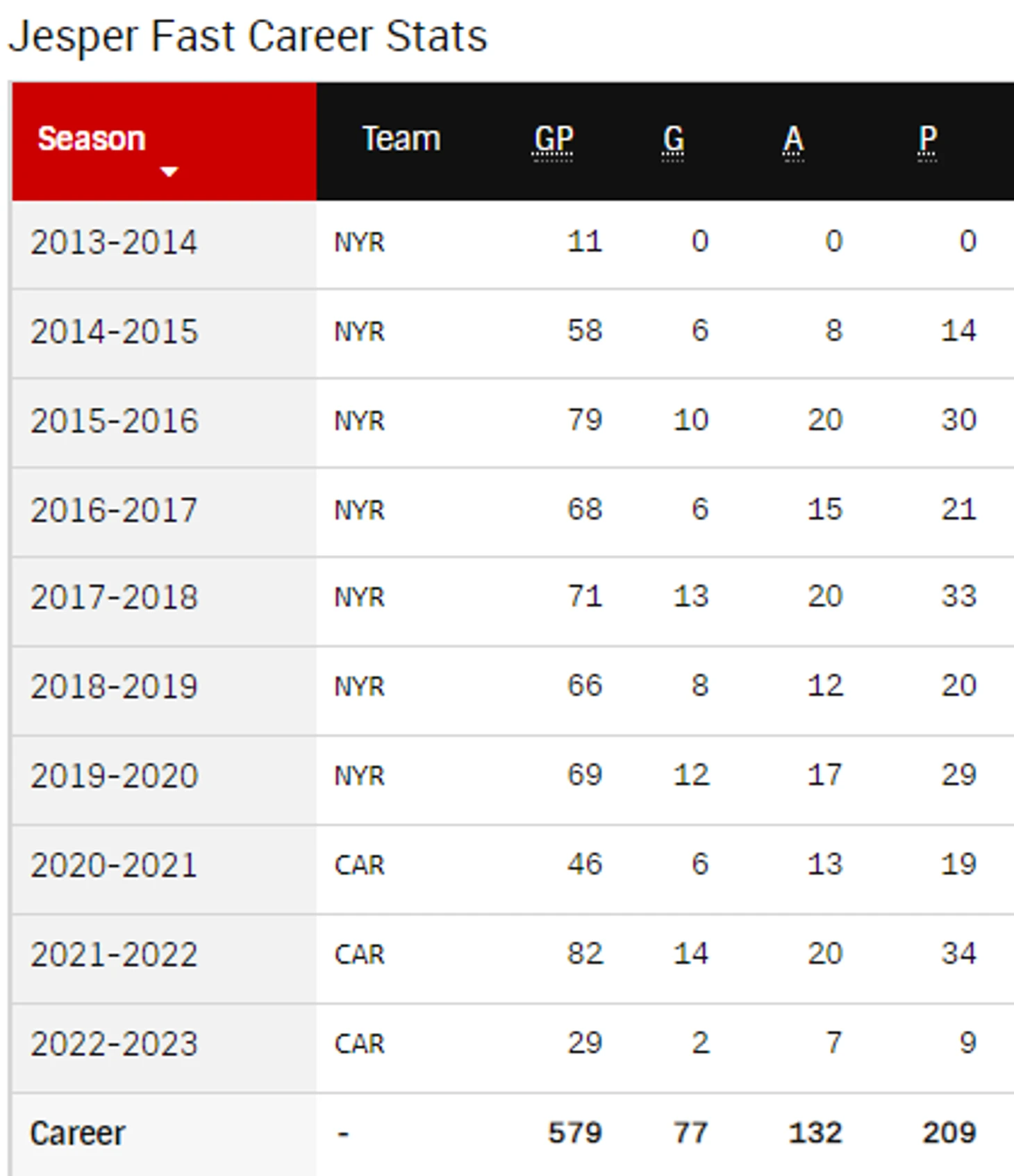The image size is (1014, 1176).
Task: Click CAR team in 2022-2023 row
Action: [359, 1043]
